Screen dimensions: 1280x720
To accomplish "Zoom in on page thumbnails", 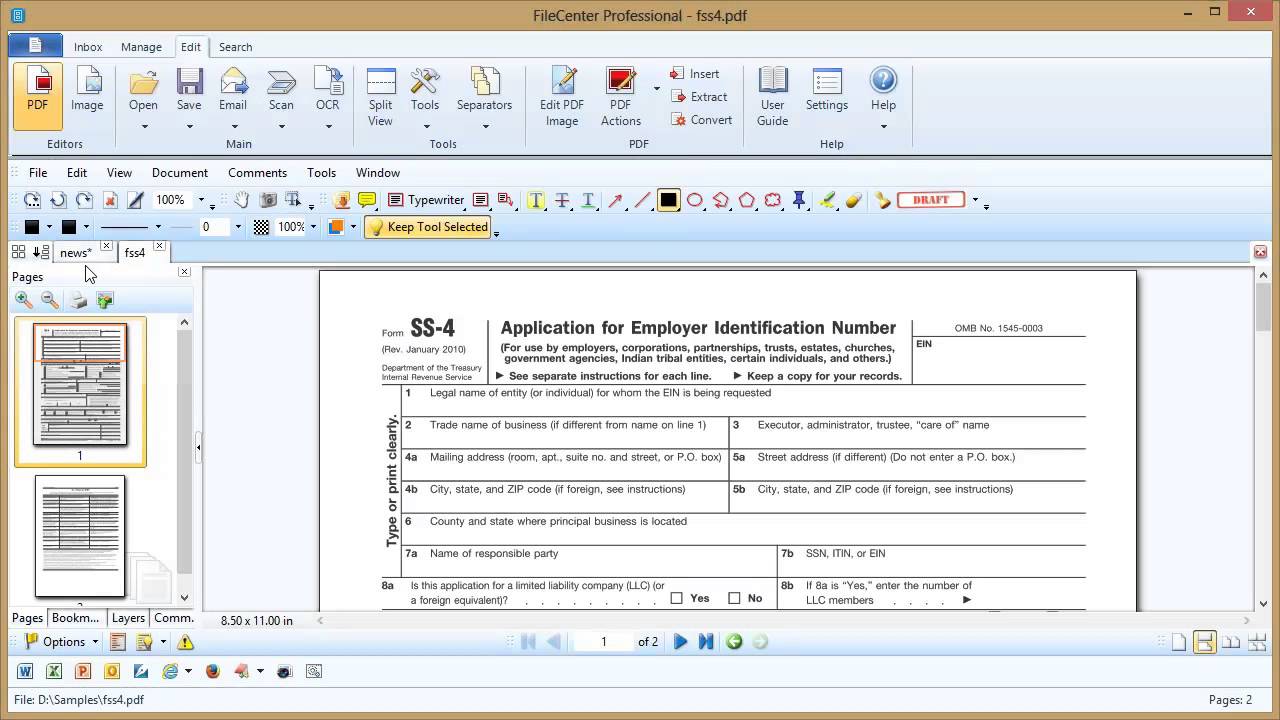I will [x=24, y=300].
